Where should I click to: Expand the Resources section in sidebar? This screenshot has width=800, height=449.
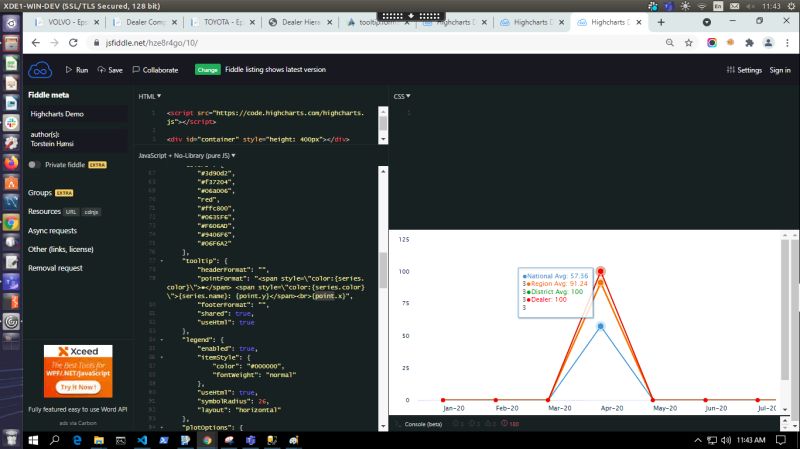click(x=44, y=211)
